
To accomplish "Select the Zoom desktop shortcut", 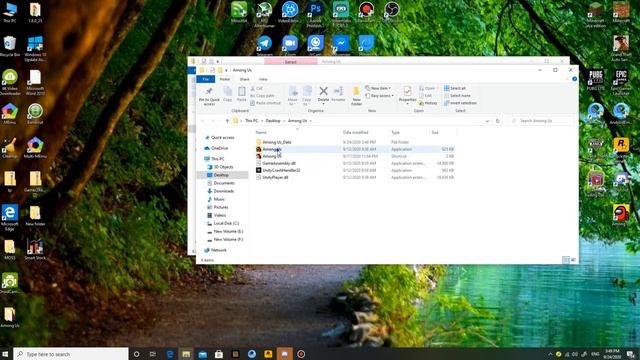I will [x=290, y=45].
